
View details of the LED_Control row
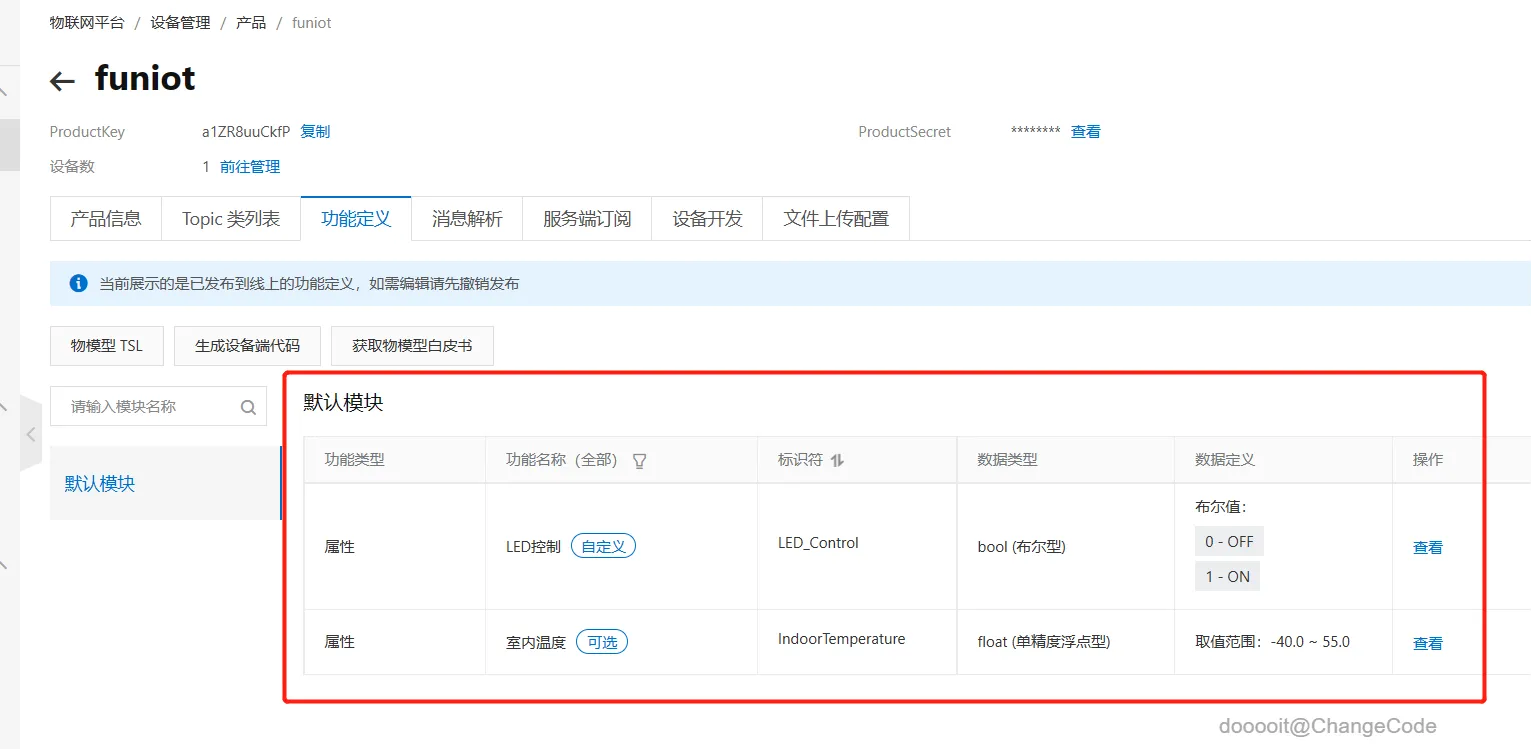[1428, 547]
